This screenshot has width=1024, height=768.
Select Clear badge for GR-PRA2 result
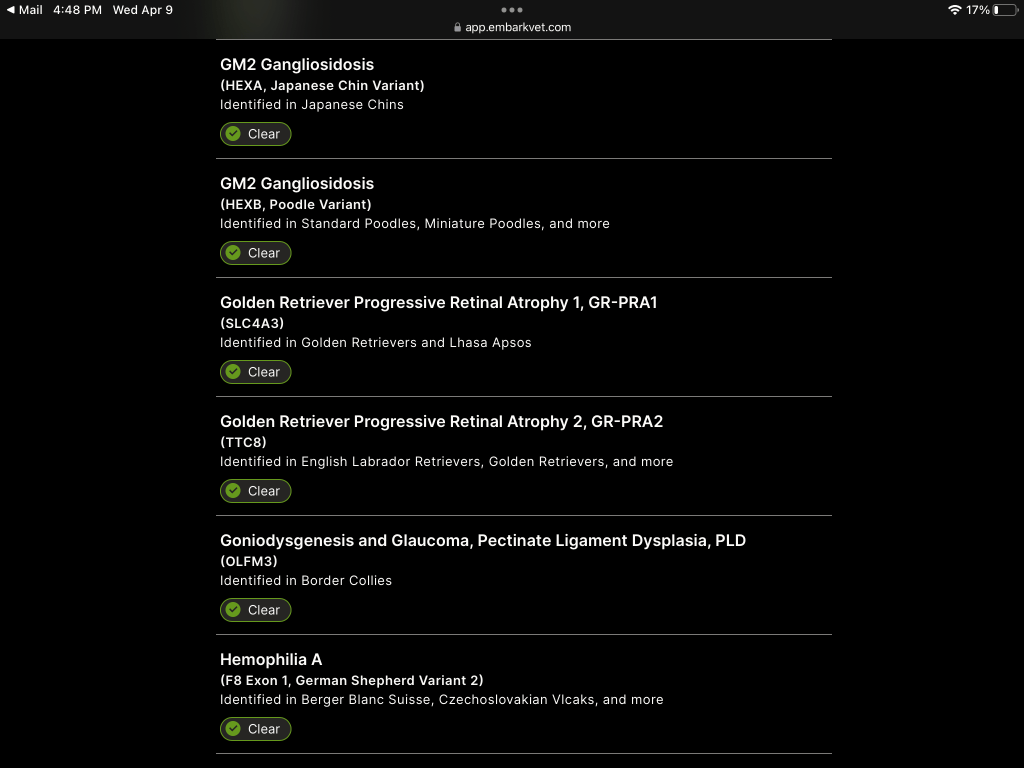256,491
